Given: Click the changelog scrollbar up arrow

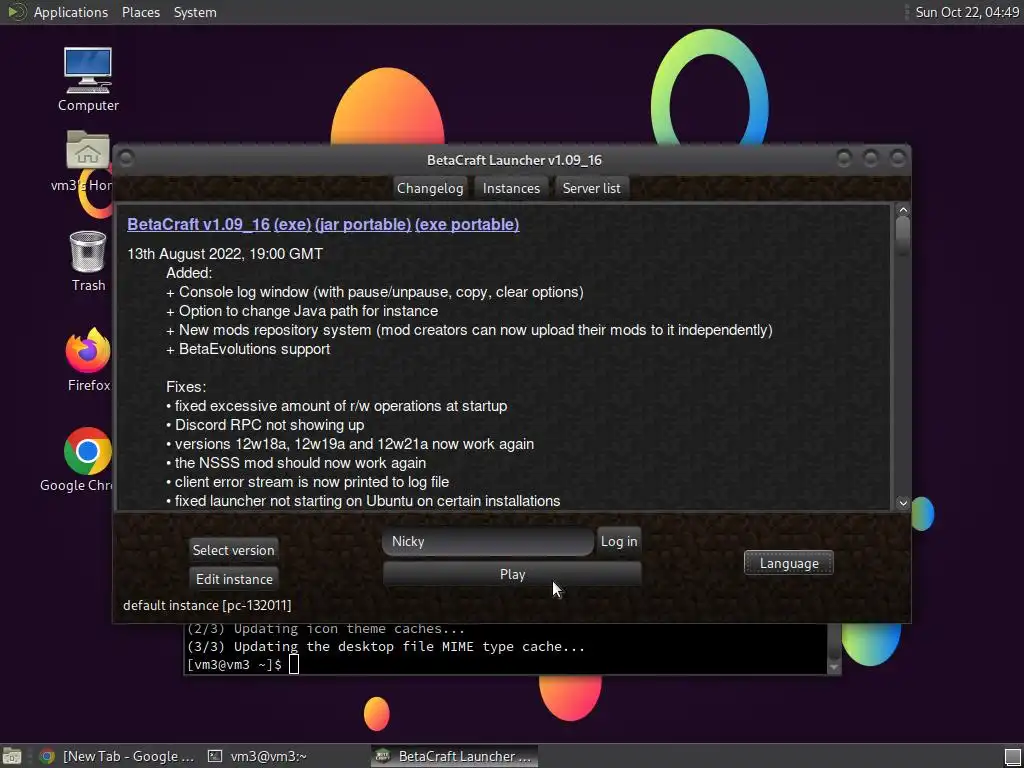Looking at the screenshot, I should click(x=903, y=210).
